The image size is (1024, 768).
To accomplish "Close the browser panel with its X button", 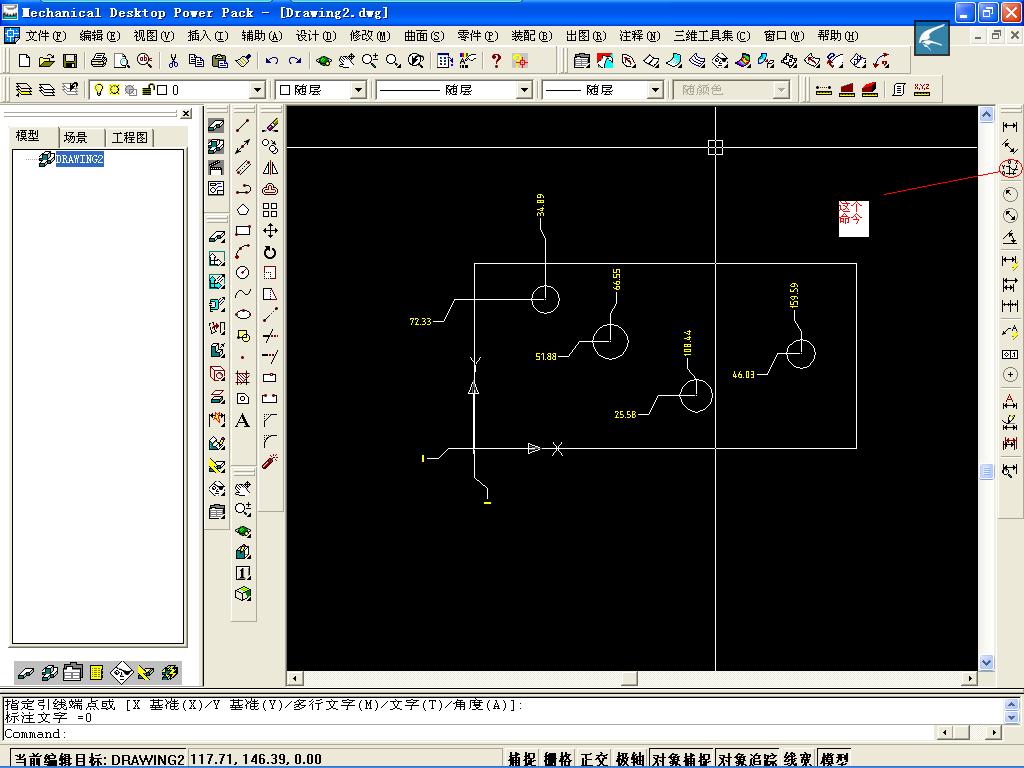I will tap(186, 114).
